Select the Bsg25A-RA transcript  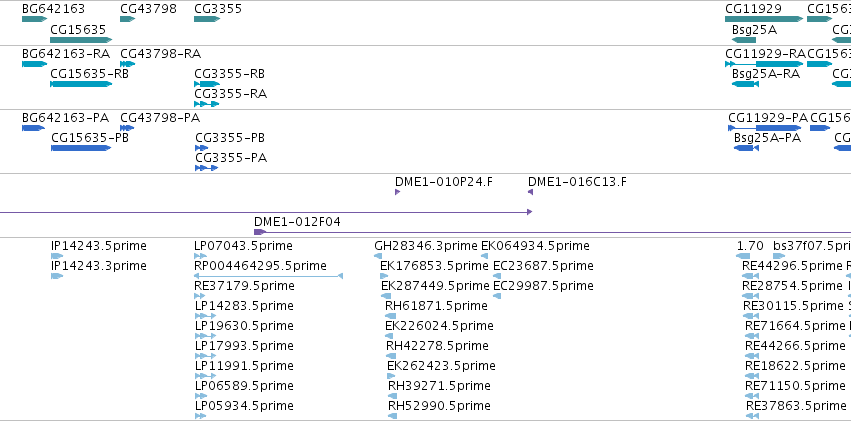tap(745, 84)
